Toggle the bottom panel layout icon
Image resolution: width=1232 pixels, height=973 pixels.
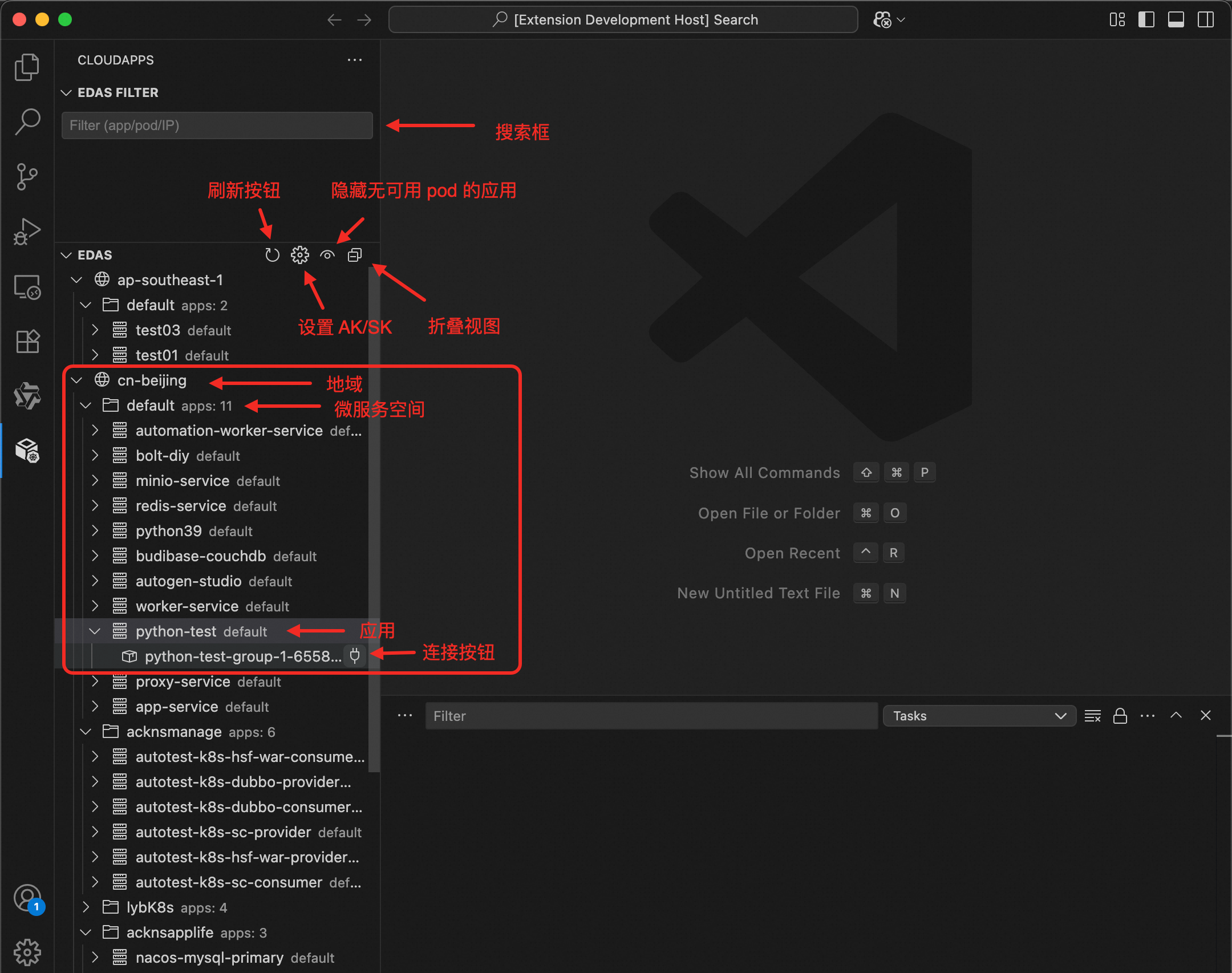1176,20
